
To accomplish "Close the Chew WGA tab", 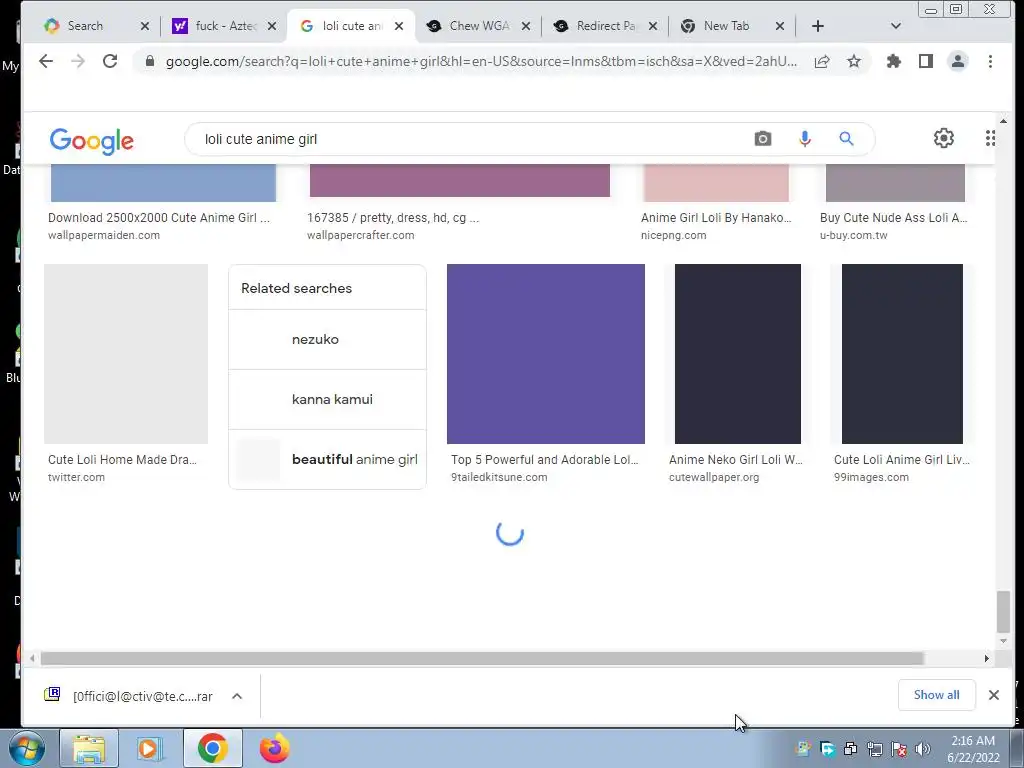I will click(526, 26).
